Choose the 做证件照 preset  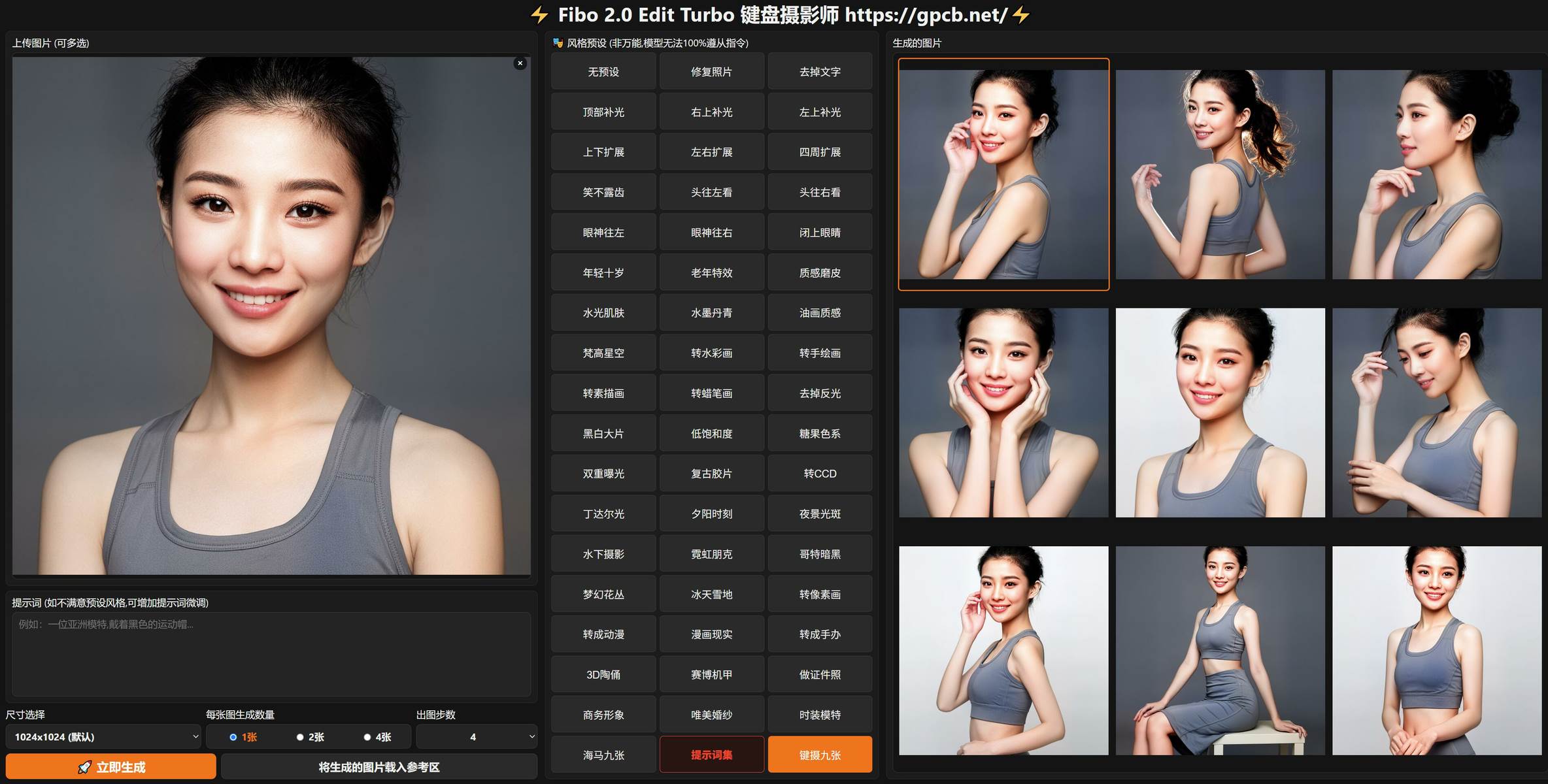(x=820, y=675)
